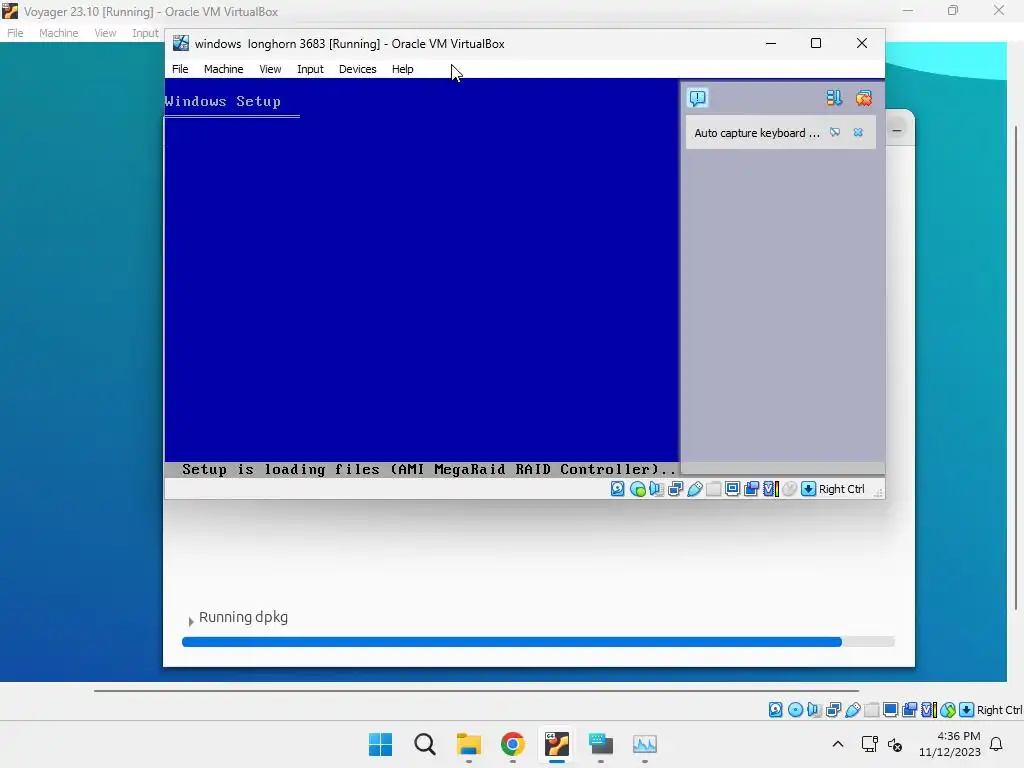The width and height of the screenshot is (1024, 768).
Task: Open Input menu in Voyager VM window
Action: [x=145, y=33]
